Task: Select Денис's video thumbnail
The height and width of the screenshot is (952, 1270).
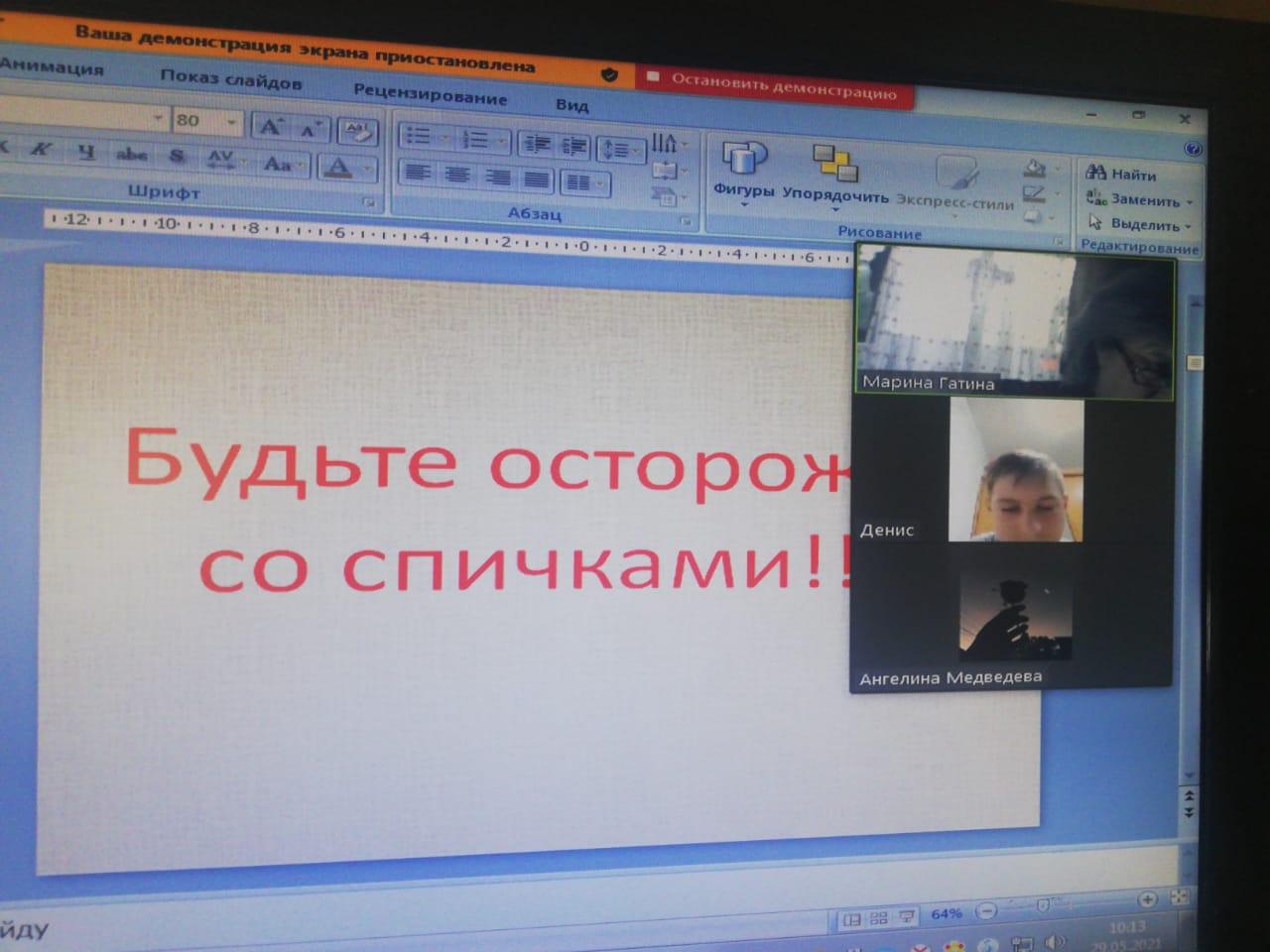Action: [1014, 471]
